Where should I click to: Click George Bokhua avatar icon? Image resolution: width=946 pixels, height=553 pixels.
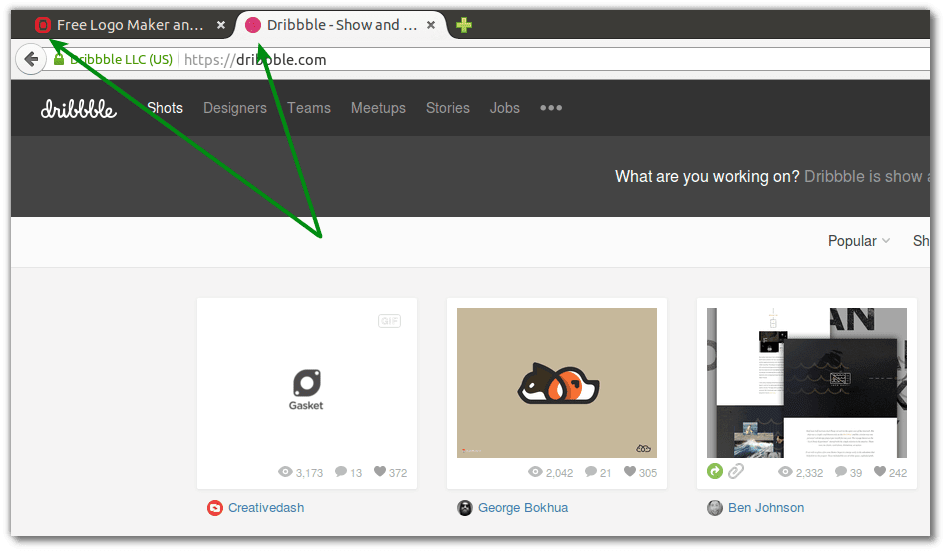[x=465, y=508]
